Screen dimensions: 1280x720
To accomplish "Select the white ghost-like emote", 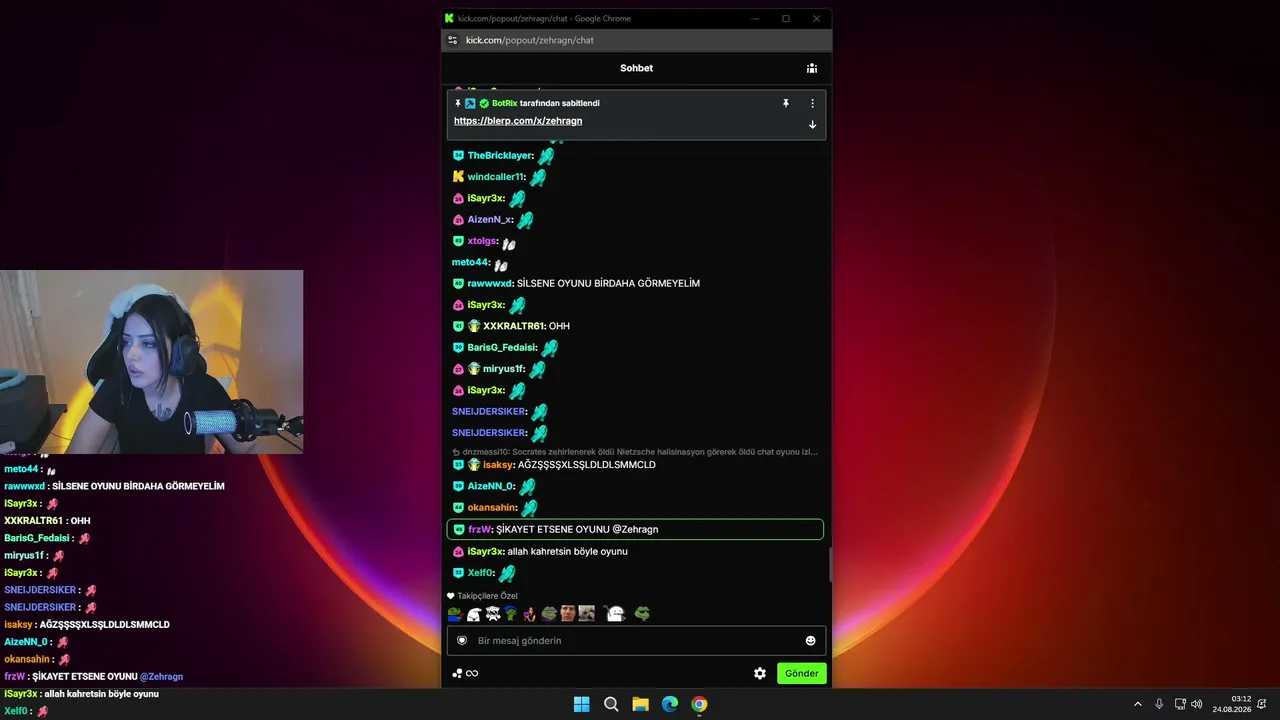I will point(614,613).
